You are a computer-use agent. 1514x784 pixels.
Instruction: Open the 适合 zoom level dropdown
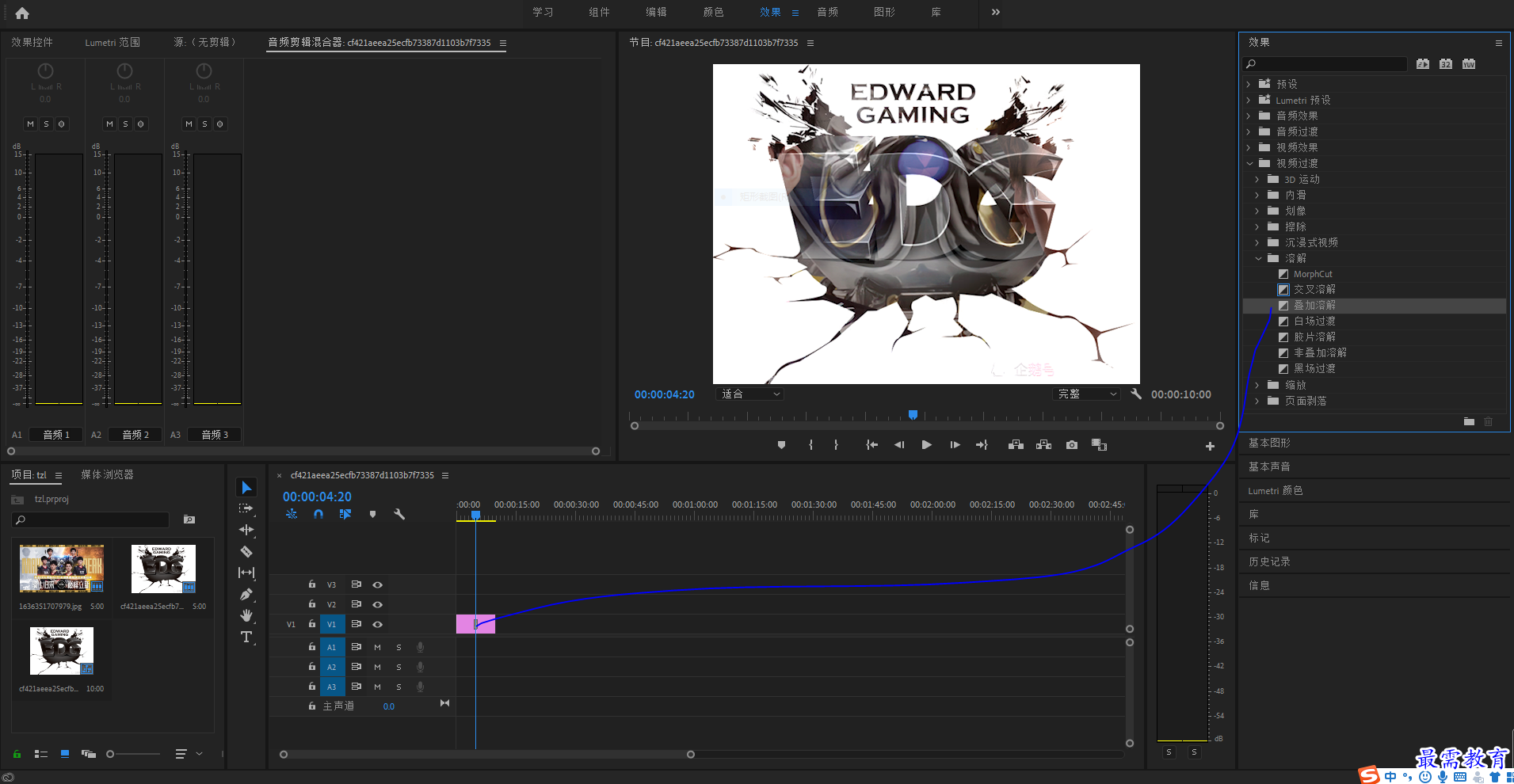click(749, 394)
